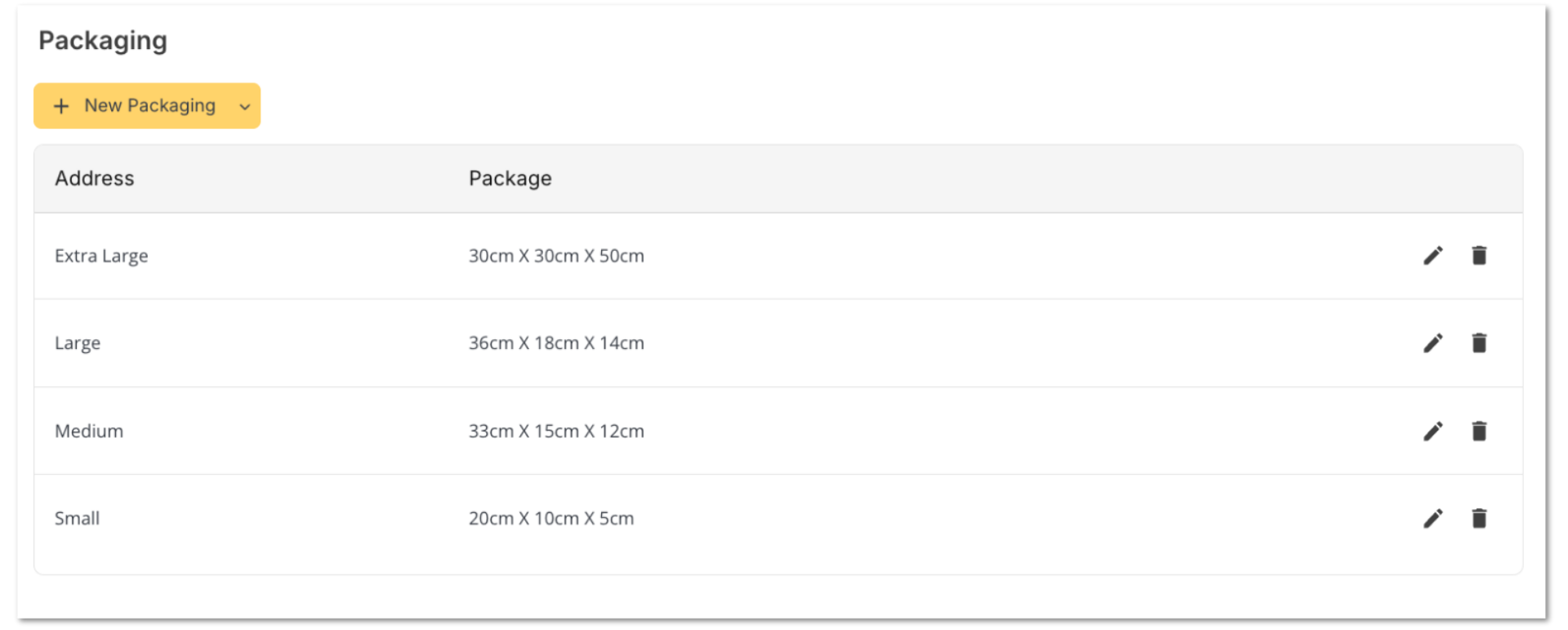The image size is (1568, 630).
Task: Edit the Large packaging dimensions
Action: [x=1432, y=342]
